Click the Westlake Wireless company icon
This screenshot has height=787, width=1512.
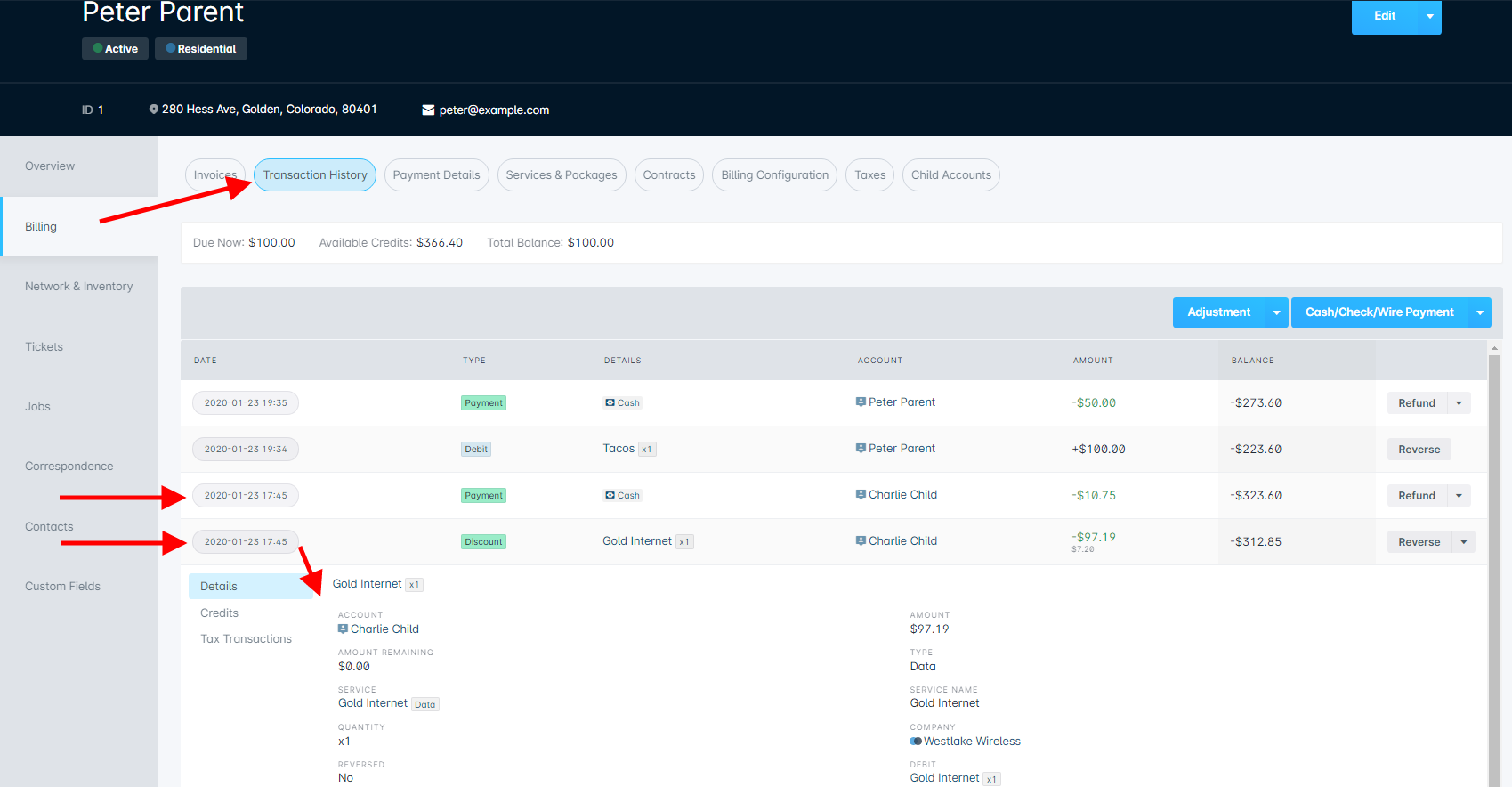(916, 741)
